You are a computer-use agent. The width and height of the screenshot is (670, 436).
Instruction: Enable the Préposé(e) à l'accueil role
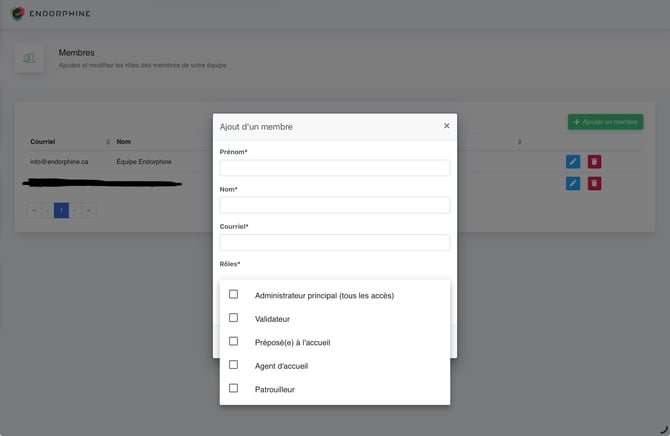pyautogui.click(x=233, y=341)
